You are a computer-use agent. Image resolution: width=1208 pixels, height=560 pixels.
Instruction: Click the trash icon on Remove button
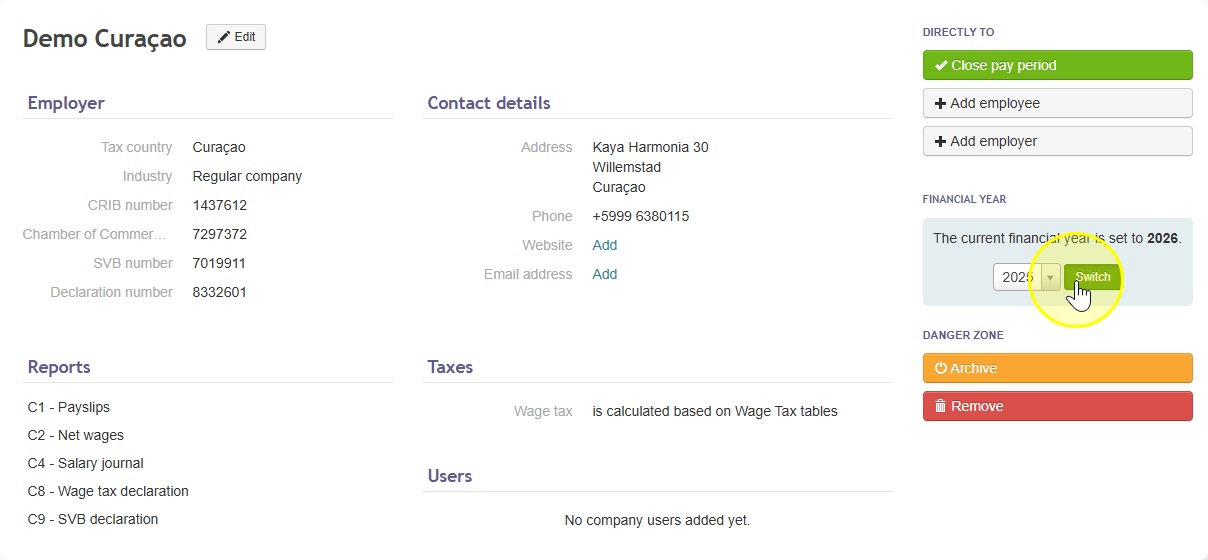click(x=940, y=406)
